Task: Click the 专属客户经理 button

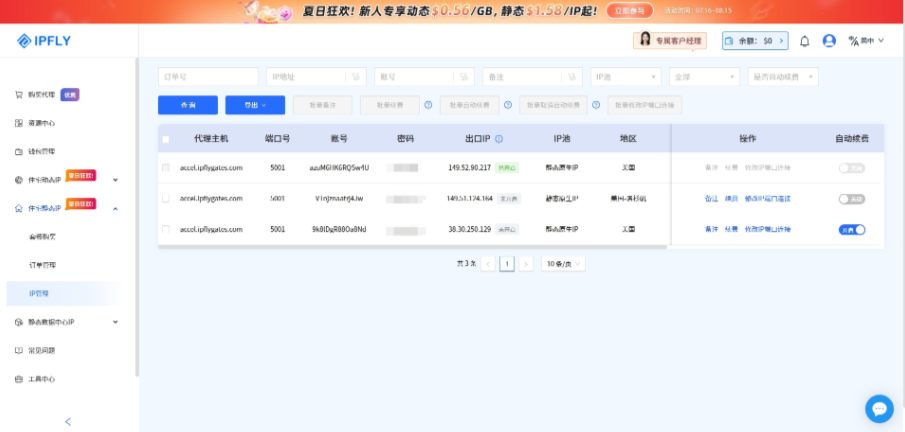Action: pos(670,40)
